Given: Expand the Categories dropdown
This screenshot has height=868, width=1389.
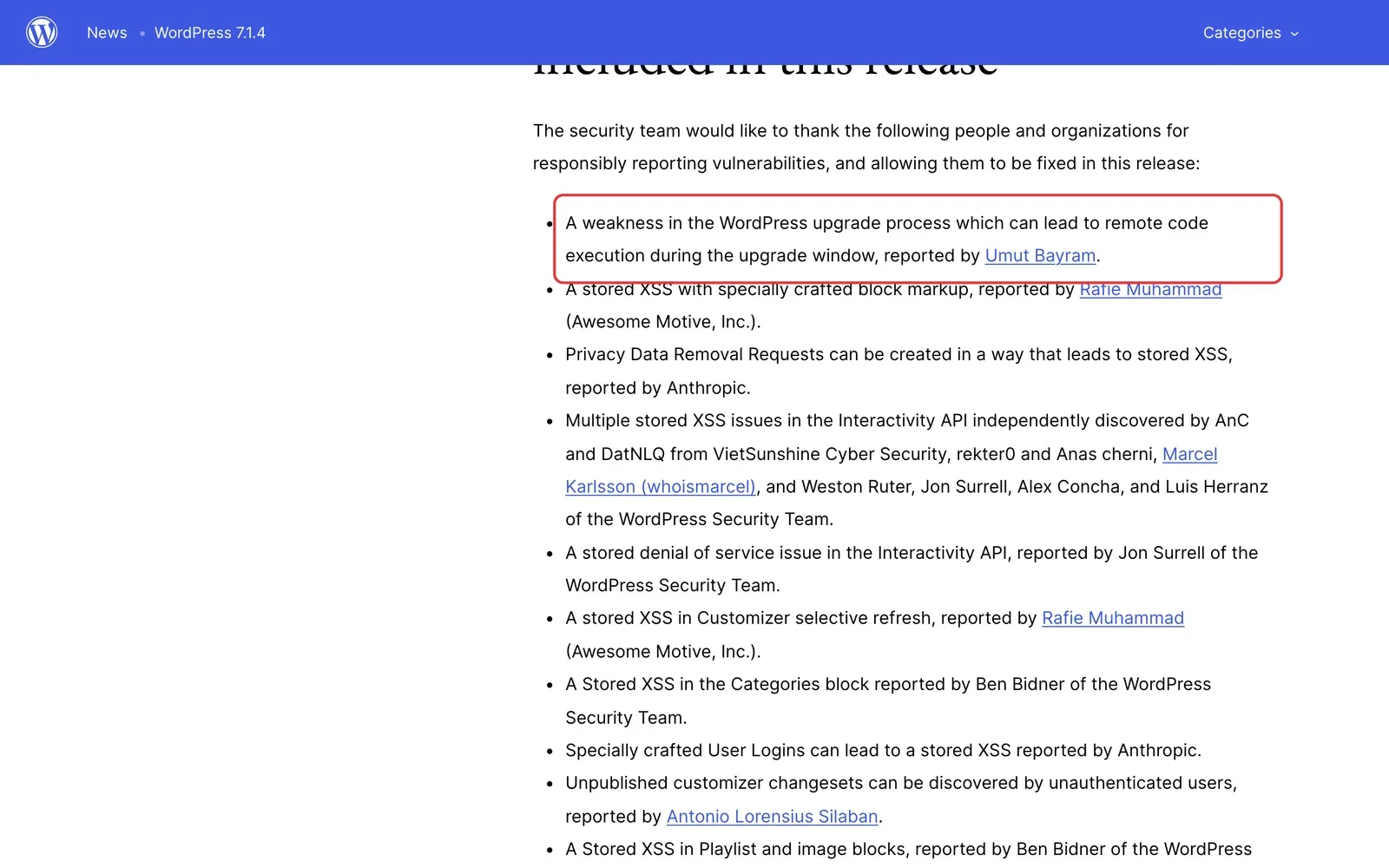Looking at the screenshot, I should point(1251,32).
